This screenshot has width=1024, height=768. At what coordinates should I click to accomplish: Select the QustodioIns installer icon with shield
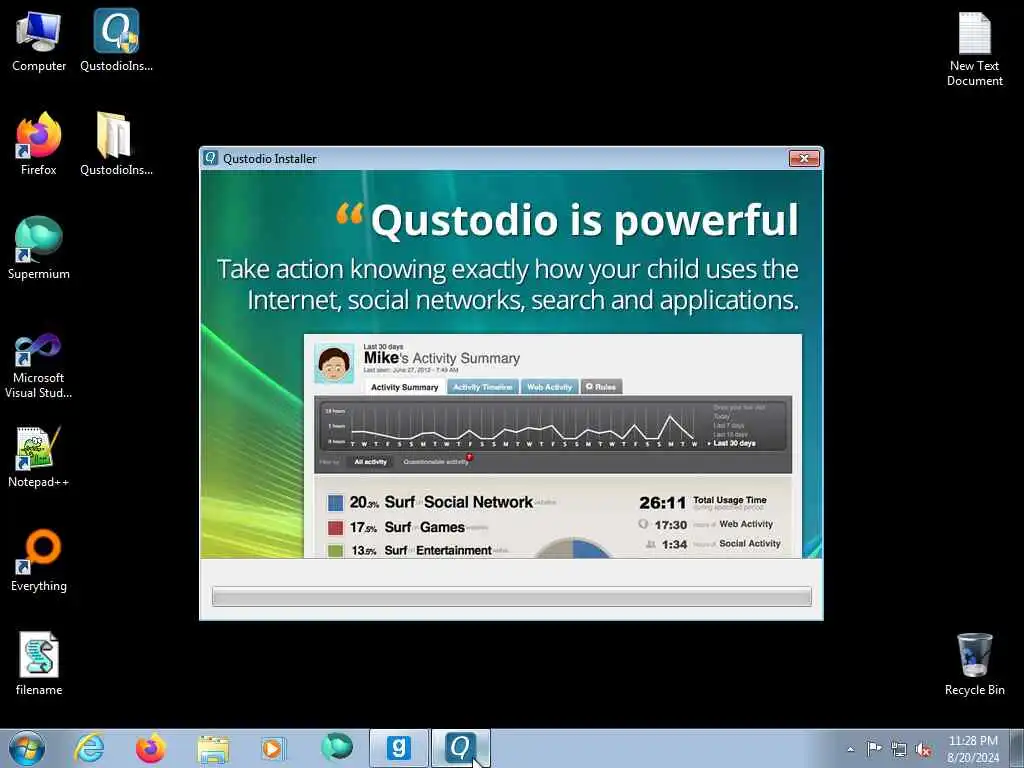pyautogui.click(x=116, y=40)
